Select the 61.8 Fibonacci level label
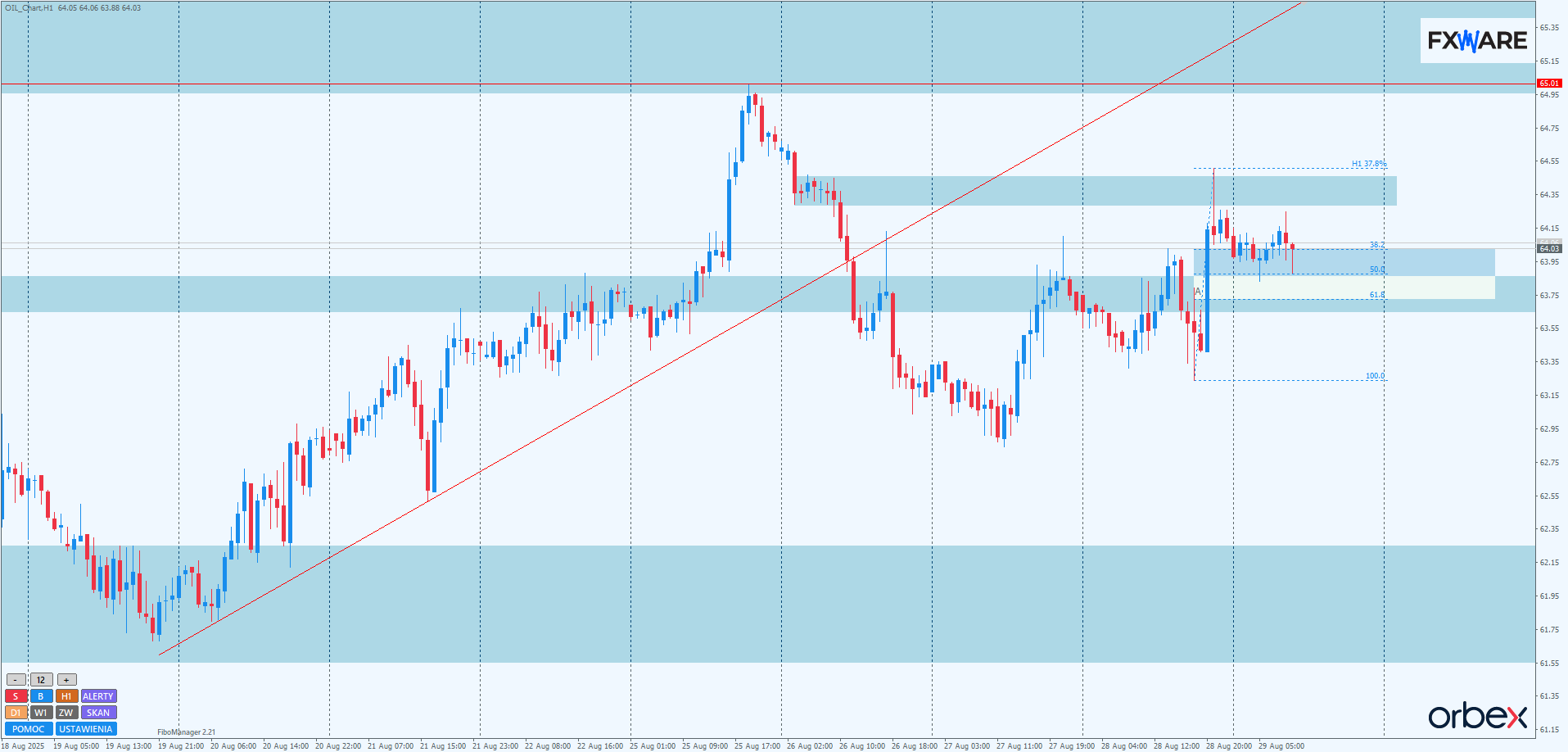 [x=1377, y=295]
